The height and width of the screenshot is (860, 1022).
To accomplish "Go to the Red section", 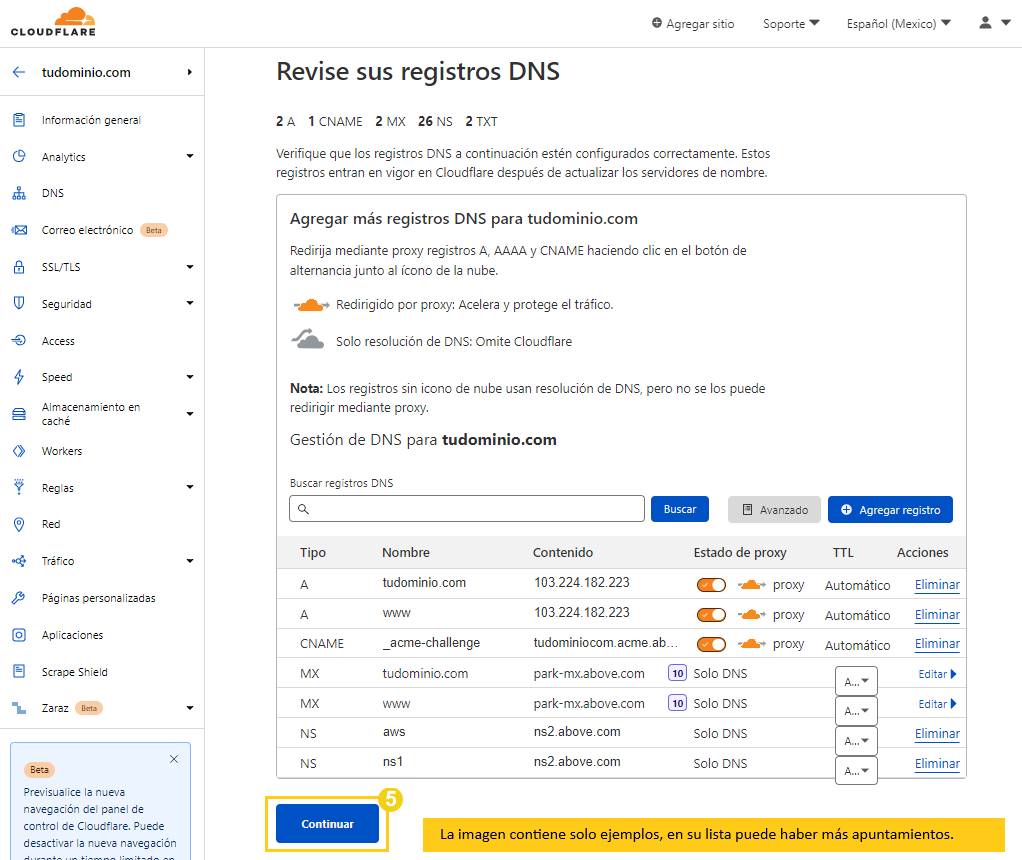I will [x=51, y=524].
